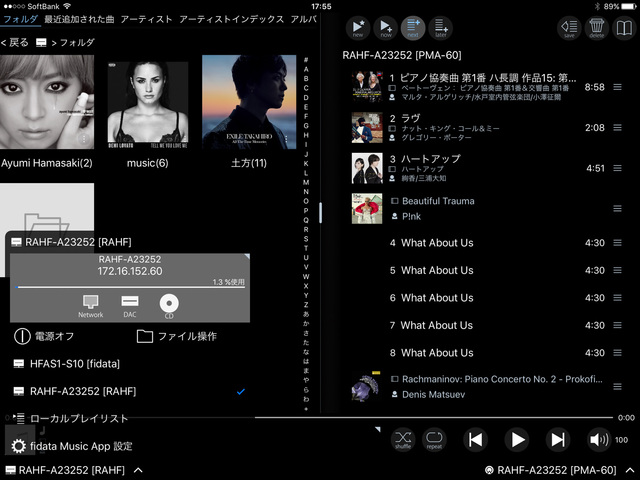Open the Ayumi Hamasaki(2) folder
The width and height of the screenshot is (640, 480).
tap(47, 102)
